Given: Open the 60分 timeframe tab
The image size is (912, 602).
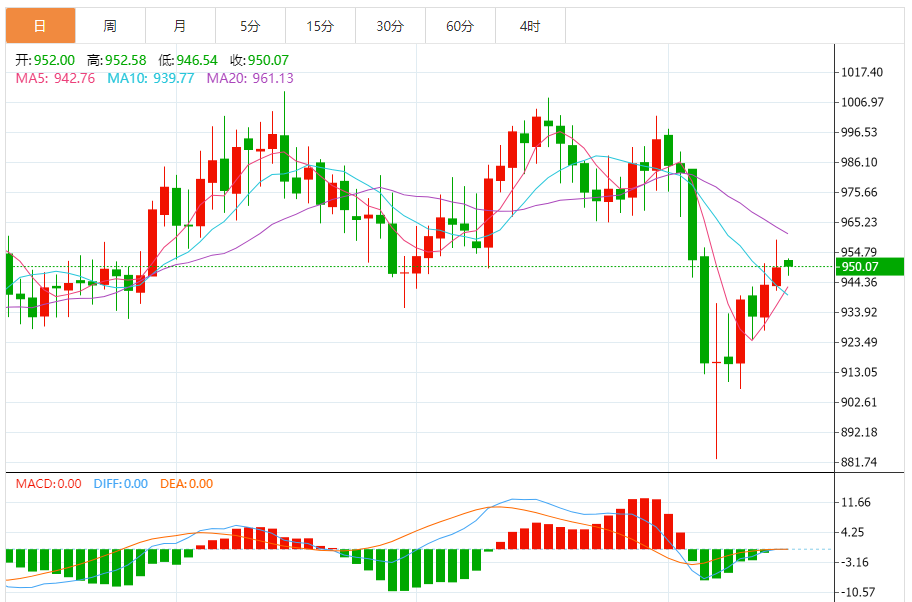Looking at the screenshot, I should 460,26.
